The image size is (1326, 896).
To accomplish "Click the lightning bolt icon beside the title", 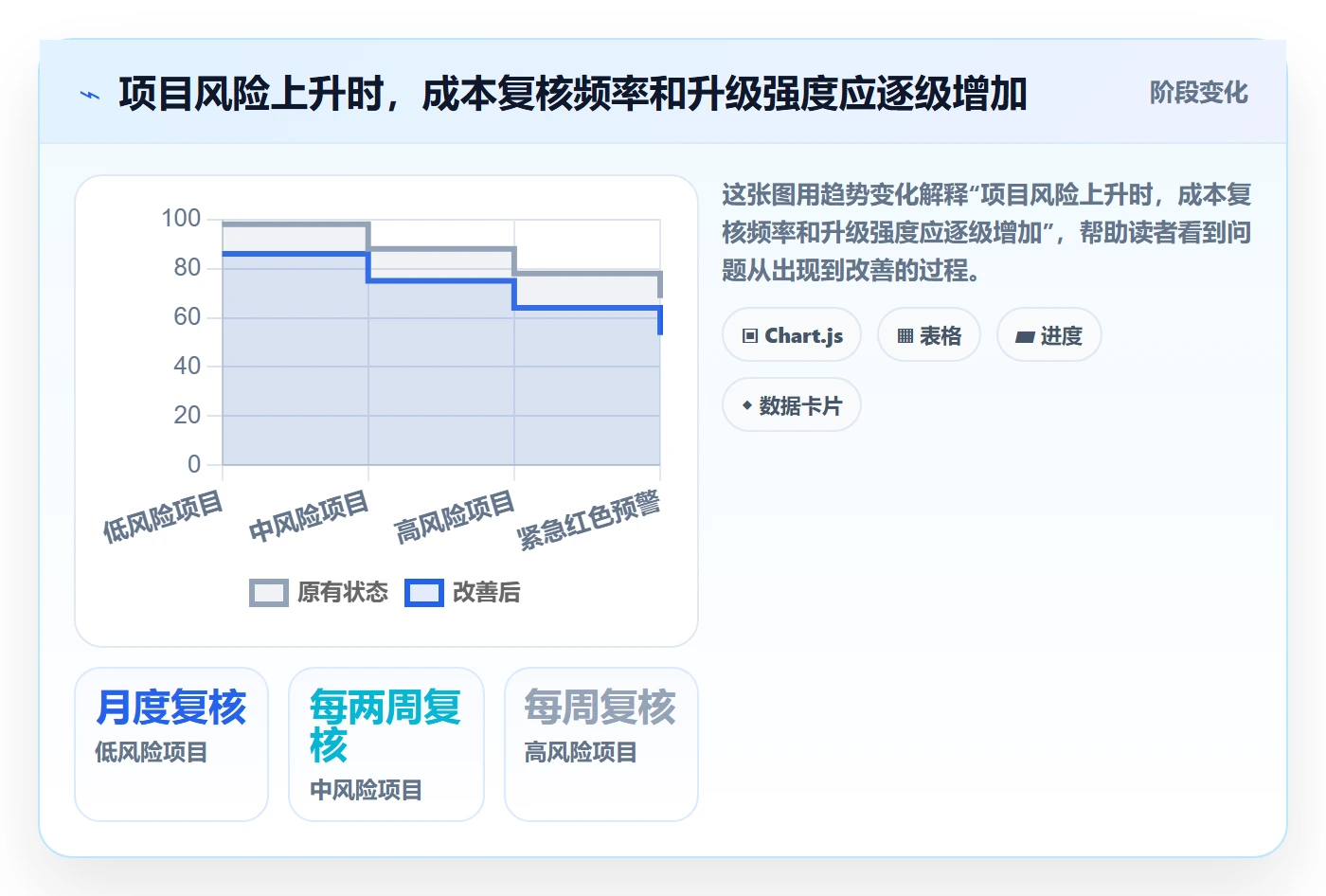I will (89, 95).
